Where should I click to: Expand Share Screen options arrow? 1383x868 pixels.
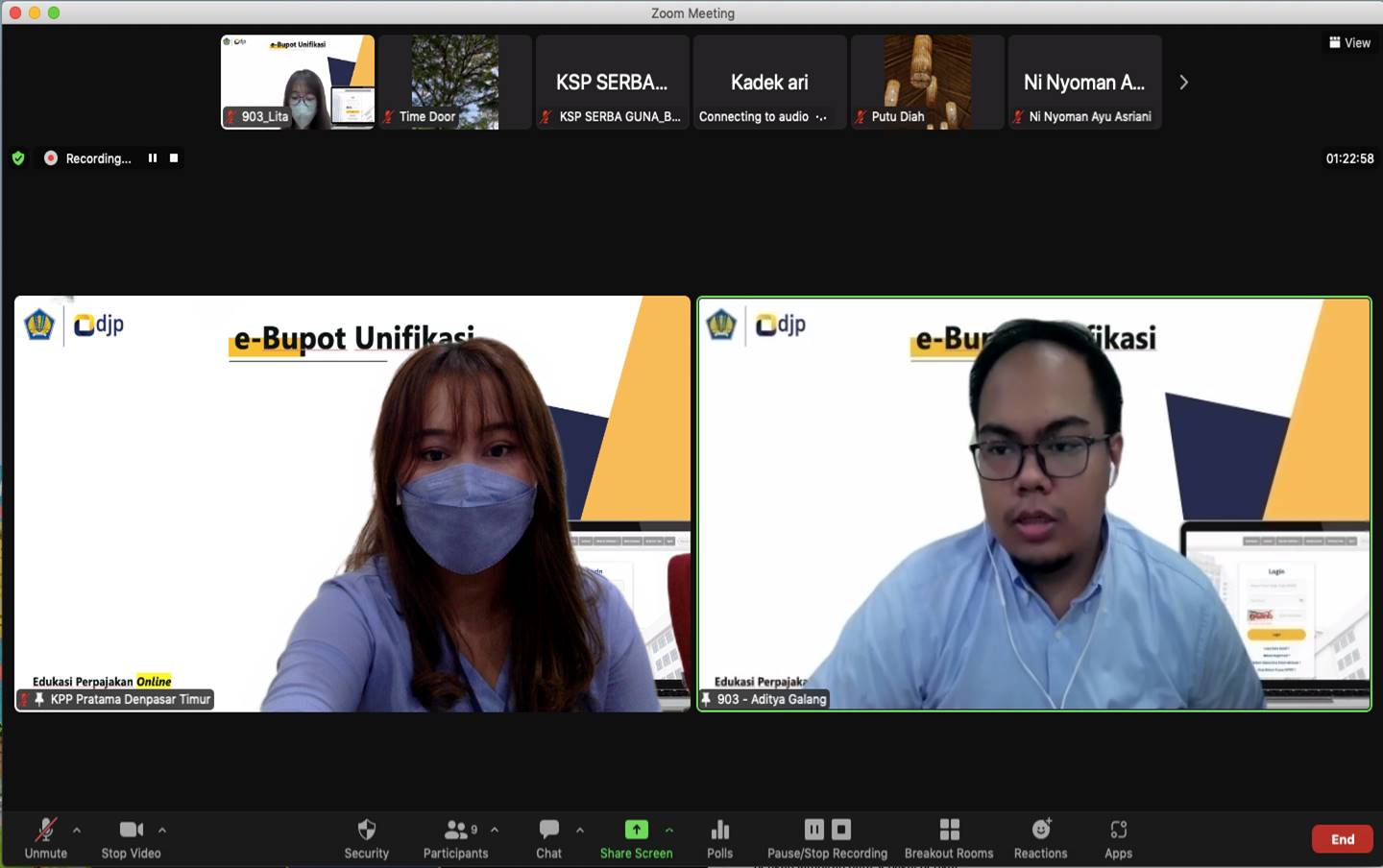coord(669,830)
